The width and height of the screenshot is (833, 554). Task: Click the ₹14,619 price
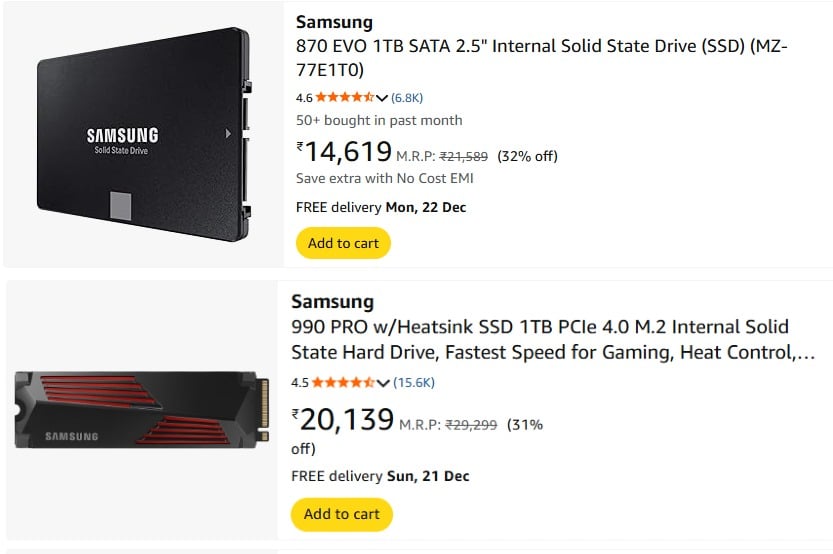pyautogui.click(x=344, y=152)
